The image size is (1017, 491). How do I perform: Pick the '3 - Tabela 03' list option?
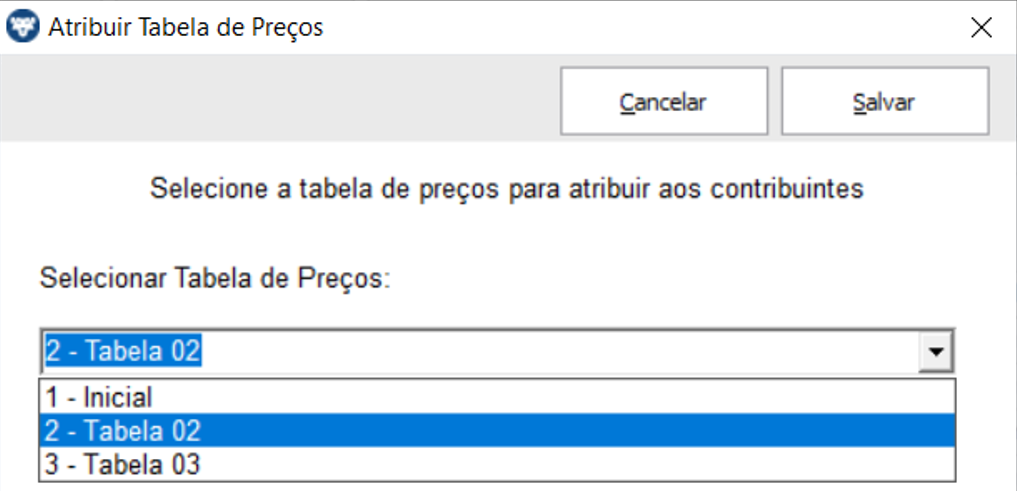497,464
